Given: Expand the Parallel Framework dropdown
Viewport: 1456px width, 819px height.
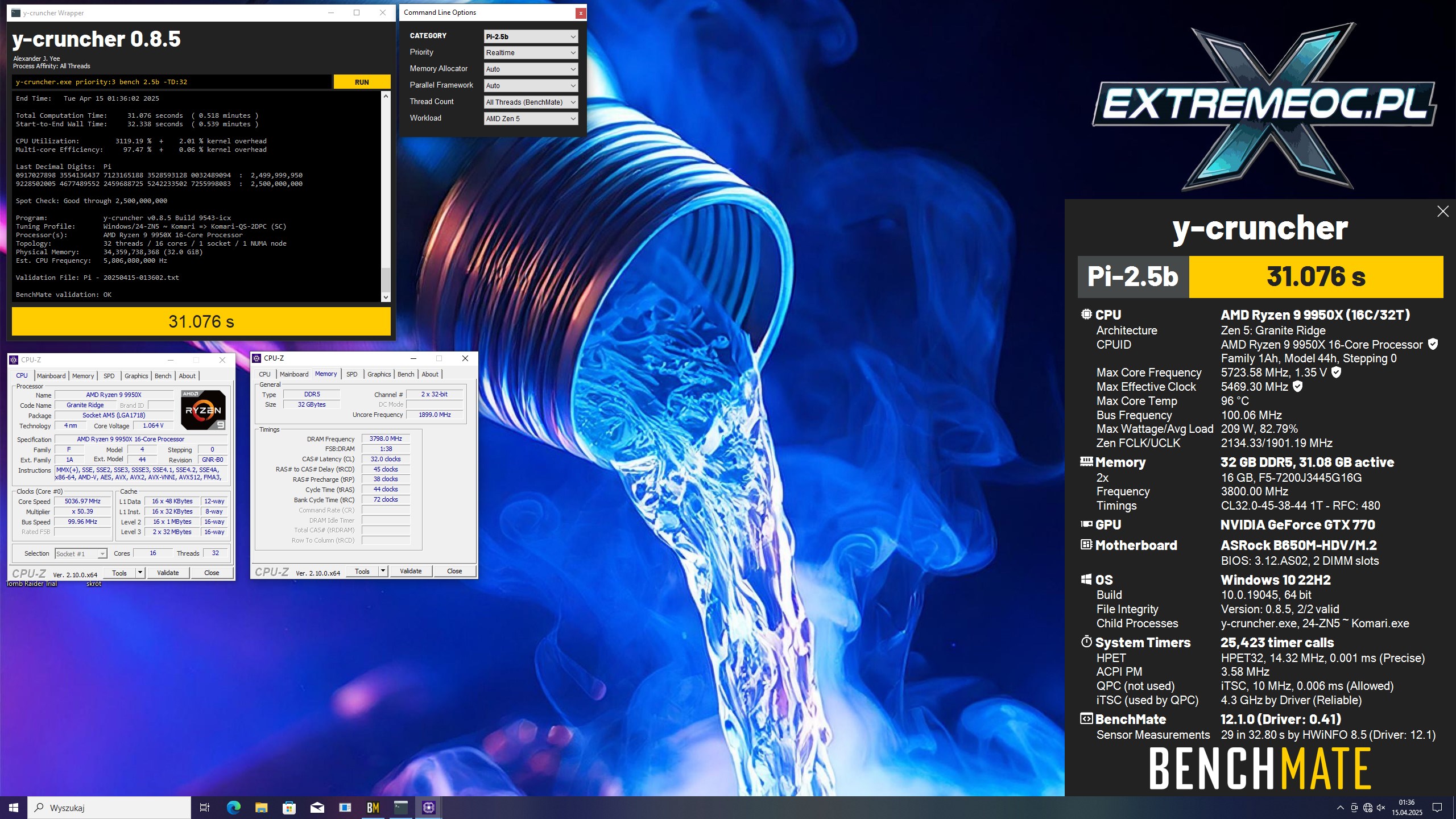Looking at the screenshot, I should 531,85.
